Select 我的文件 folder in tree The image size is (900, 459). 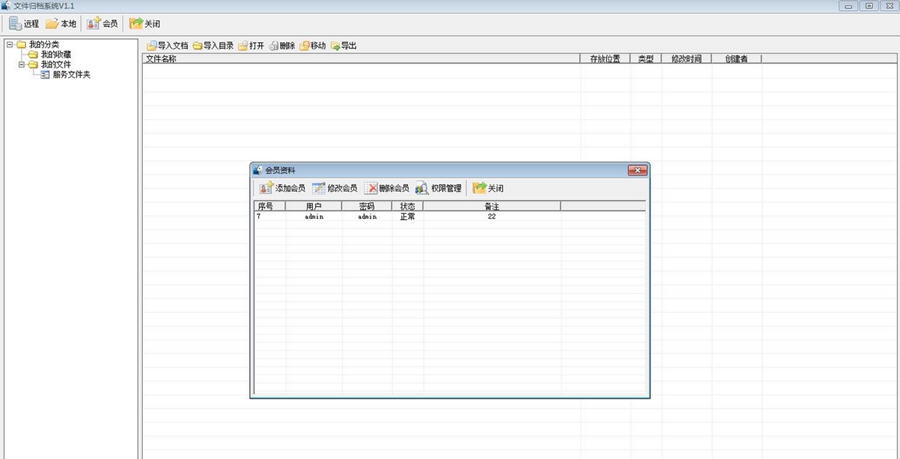click(x=56, y=64)
